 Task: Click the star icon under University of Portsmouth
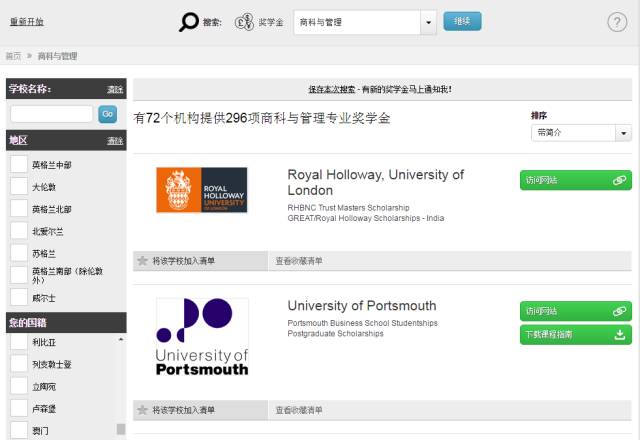pyautogui.click(x=142, y=410)
